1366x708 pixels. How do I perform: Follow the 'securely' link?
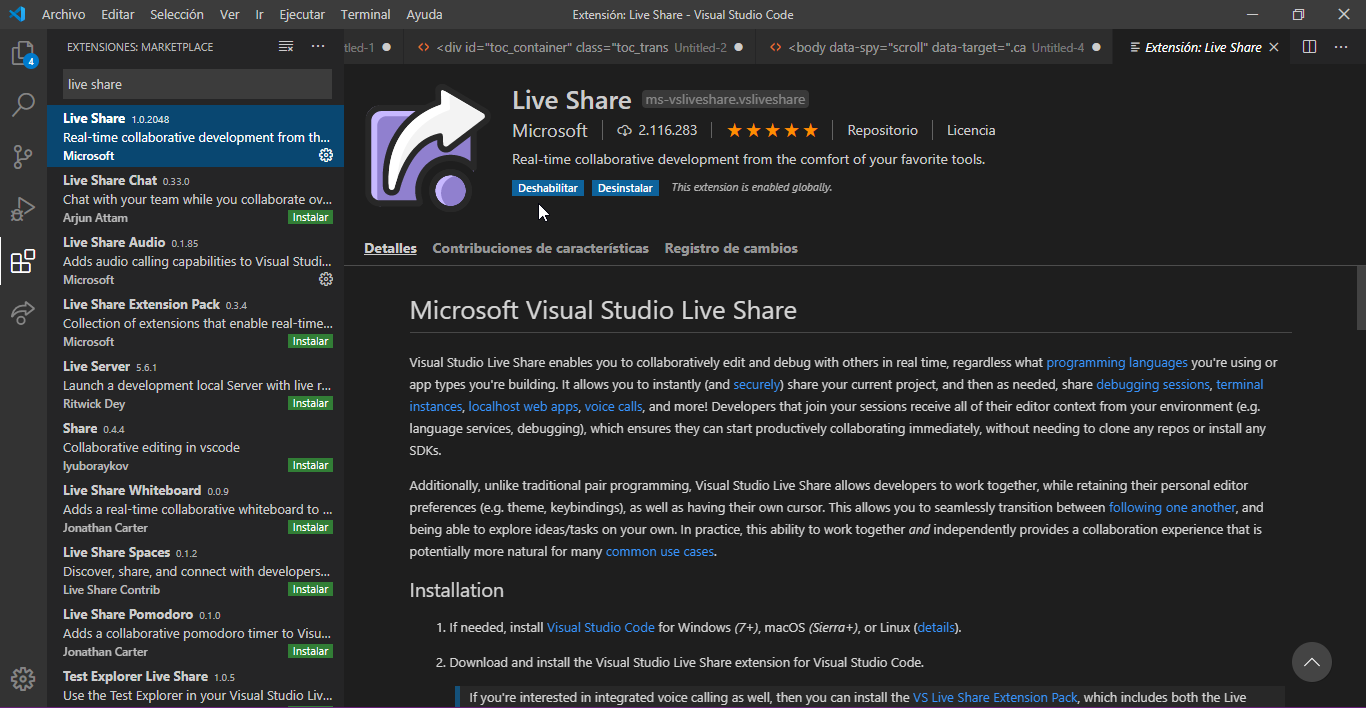(x=758, y=384)
